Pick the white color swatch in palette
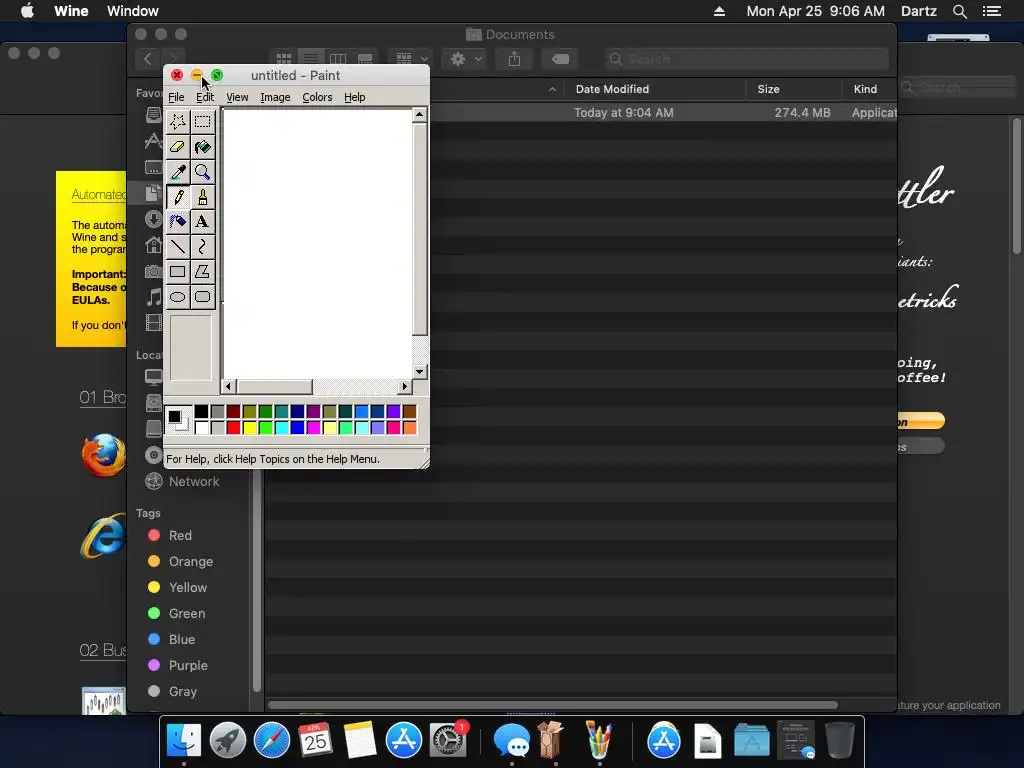 tap(201, 428)
